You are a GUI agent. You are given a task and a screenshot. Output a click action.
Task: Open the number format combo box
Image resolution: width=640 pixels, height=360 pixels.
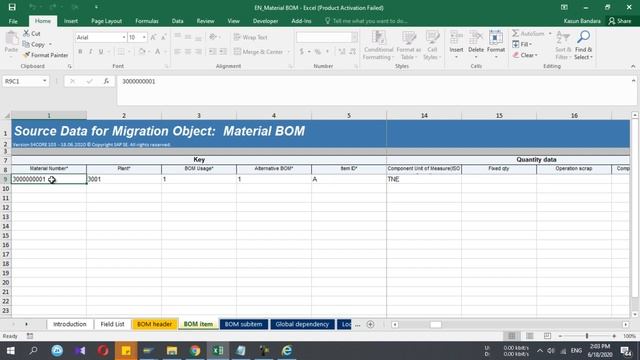pyautogui.click(x=327, y=37)
